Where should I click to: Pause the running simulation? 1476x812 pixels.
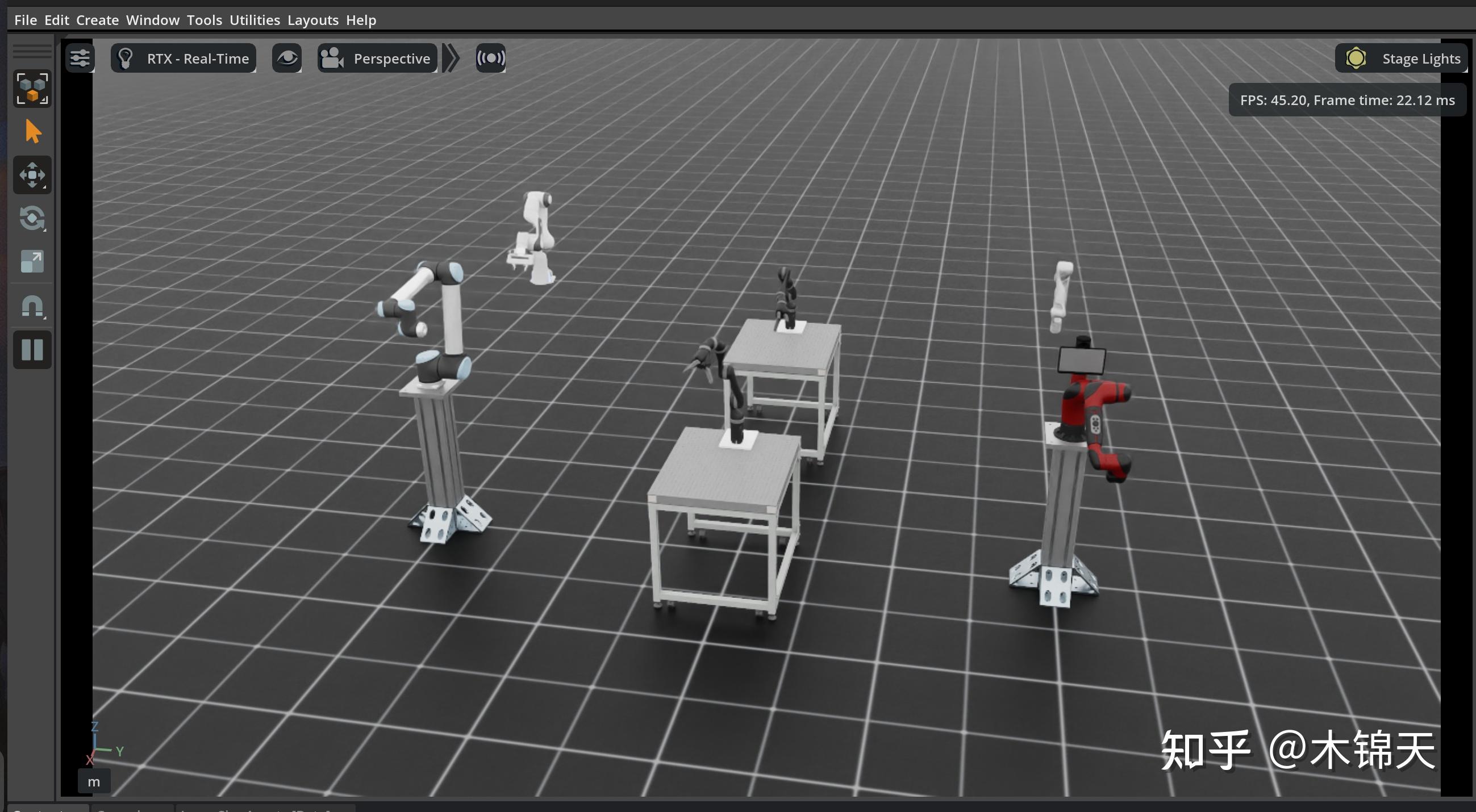(32, 349)
